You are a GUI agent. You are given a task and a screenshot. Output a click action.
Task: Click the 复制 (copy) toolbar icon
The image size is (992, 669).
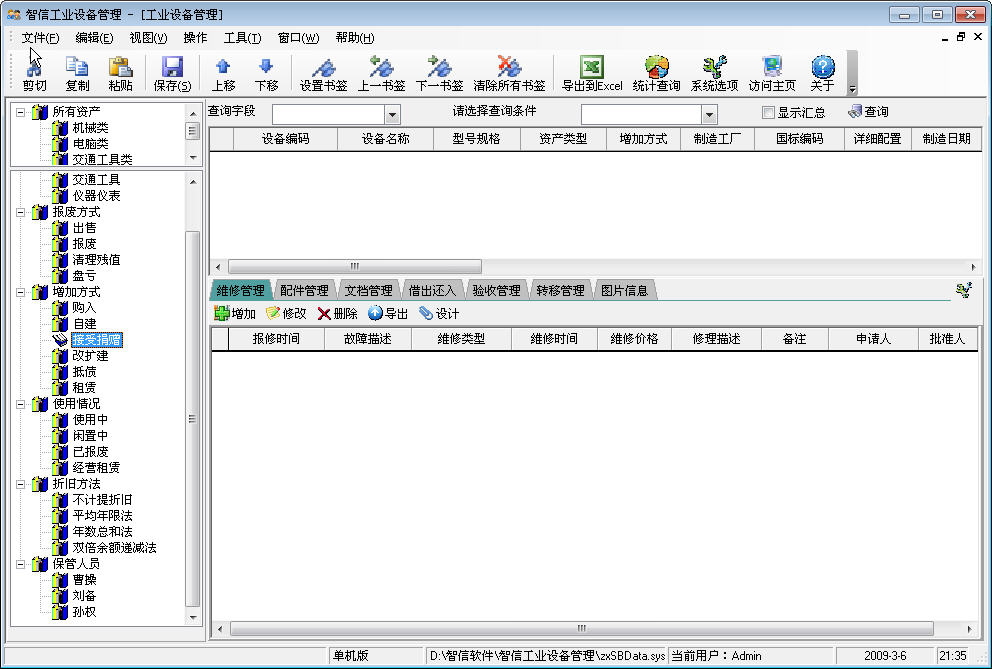[x=77, y=73]
